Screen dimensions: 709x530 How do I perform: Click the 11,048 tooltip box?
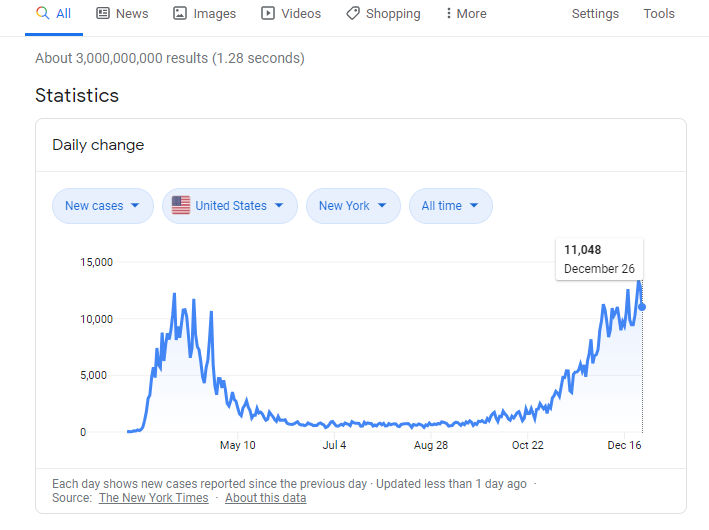(x=599, y=259)
